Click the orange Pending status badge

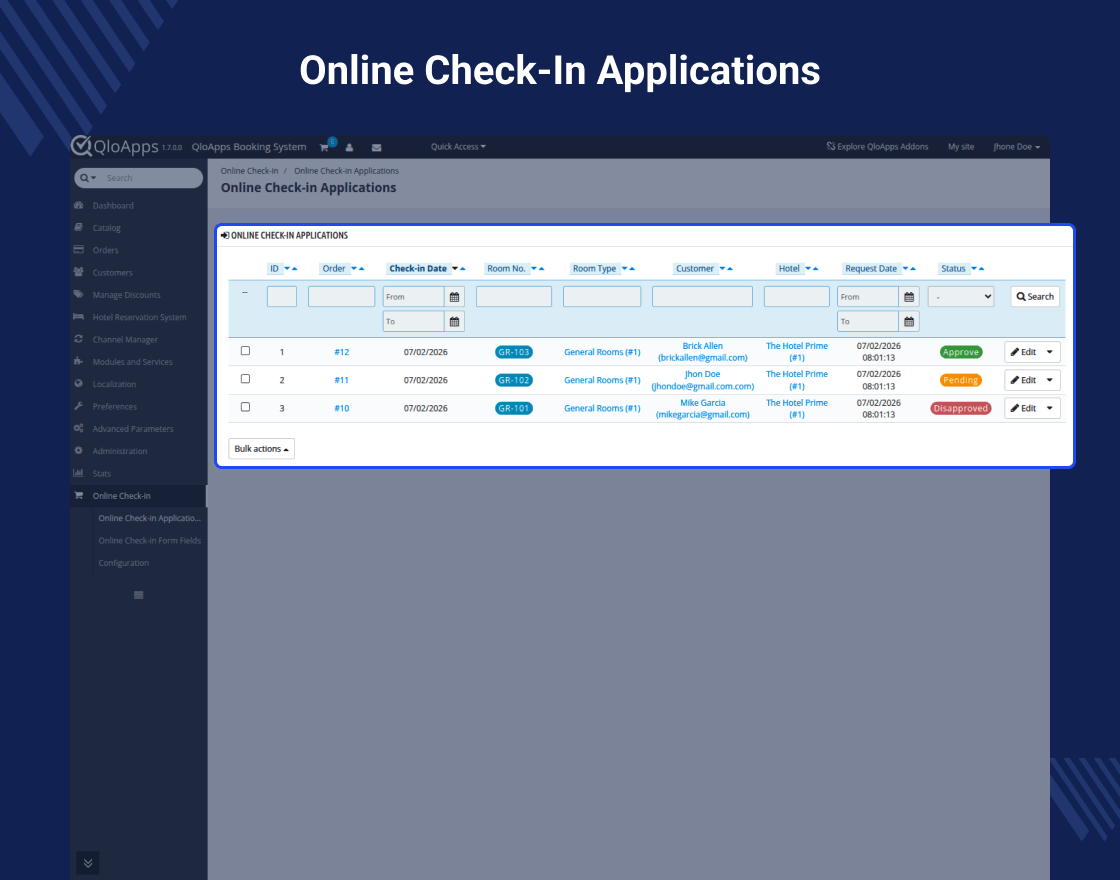[961, 380]
